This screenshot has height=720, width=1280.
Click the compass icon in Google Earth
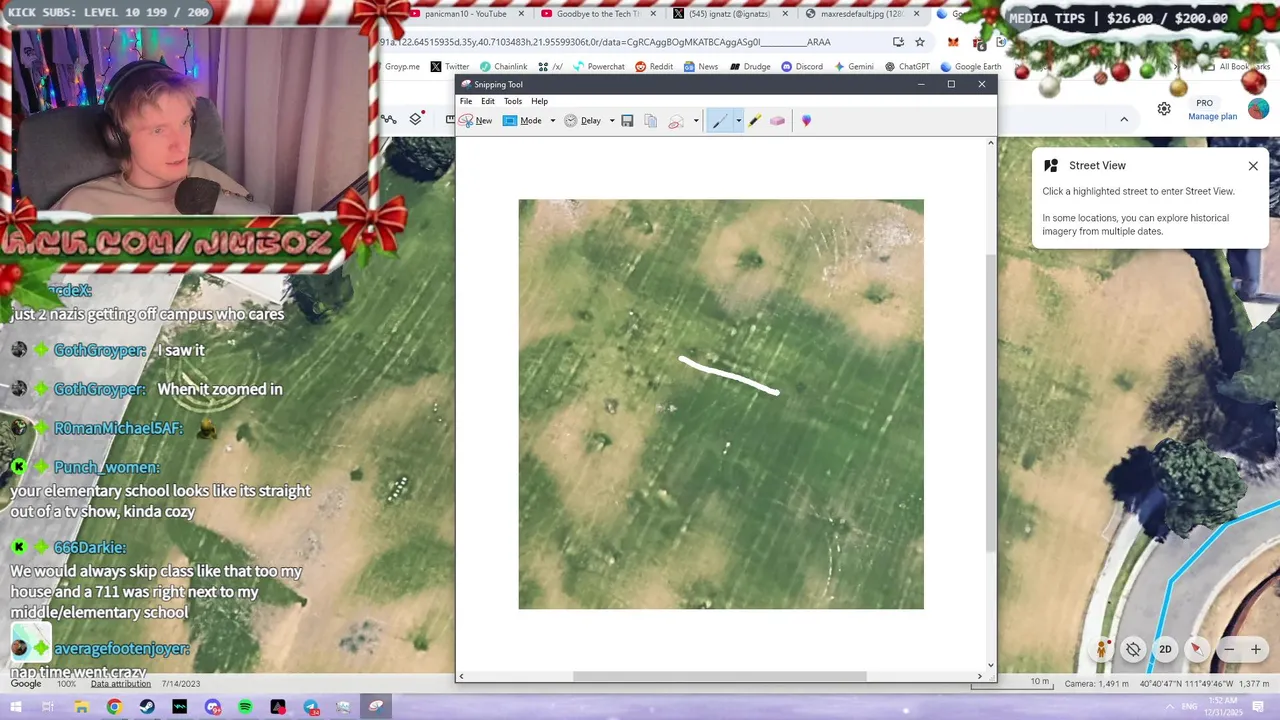(1196, 649)
